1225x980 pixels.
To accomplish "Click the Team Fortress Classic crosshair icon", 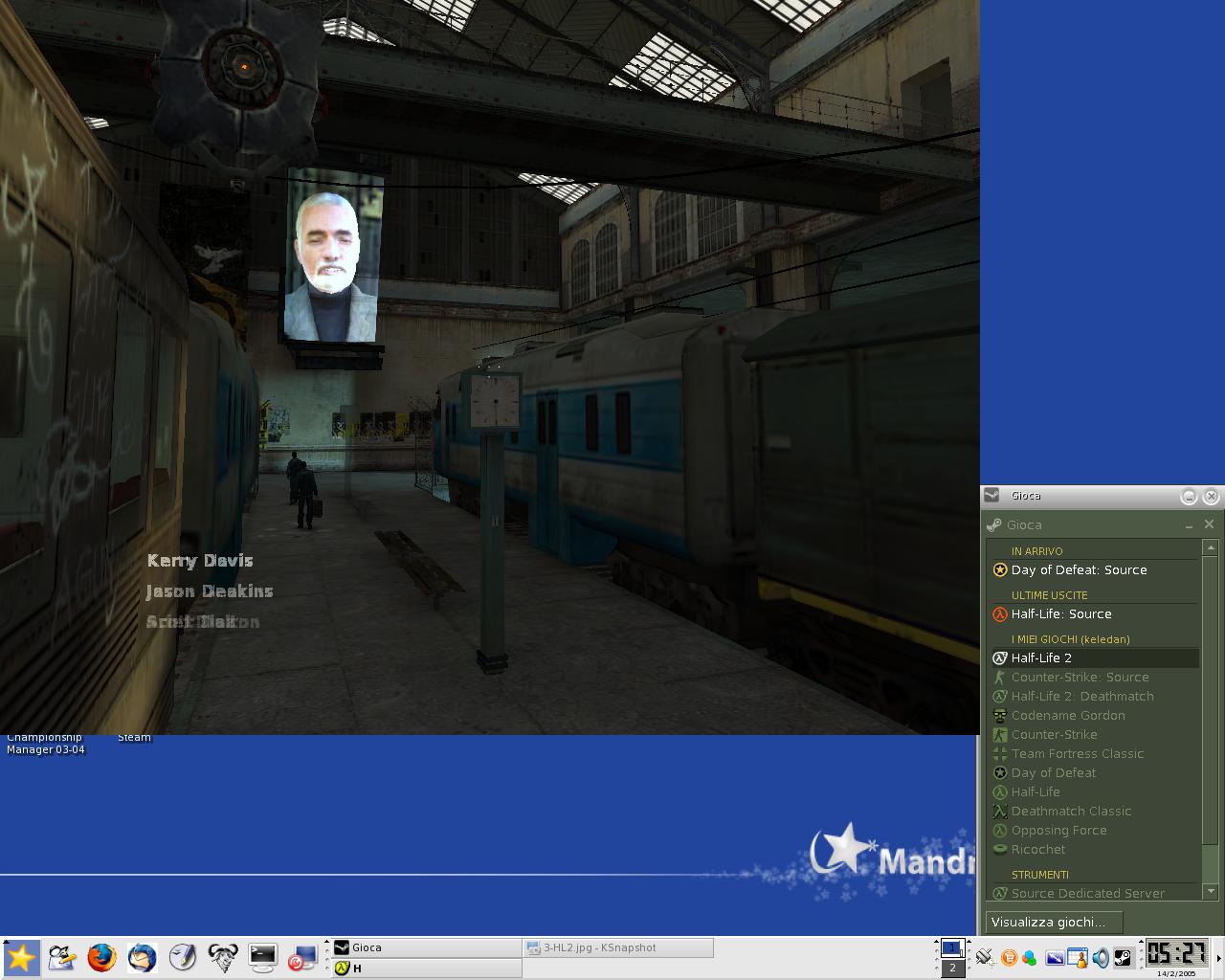I will 1000,753.
